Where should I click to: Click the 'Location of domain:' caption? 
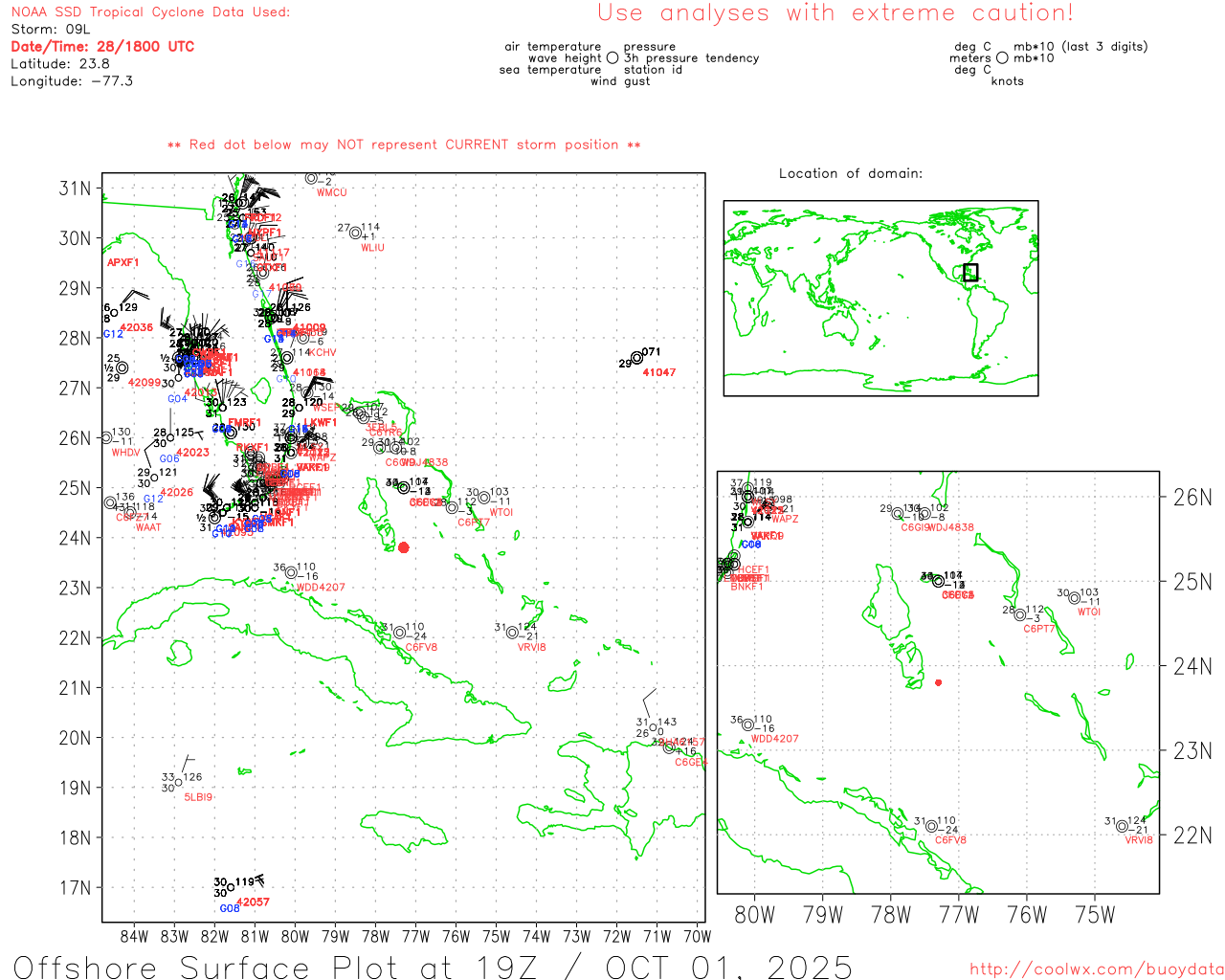851,173
